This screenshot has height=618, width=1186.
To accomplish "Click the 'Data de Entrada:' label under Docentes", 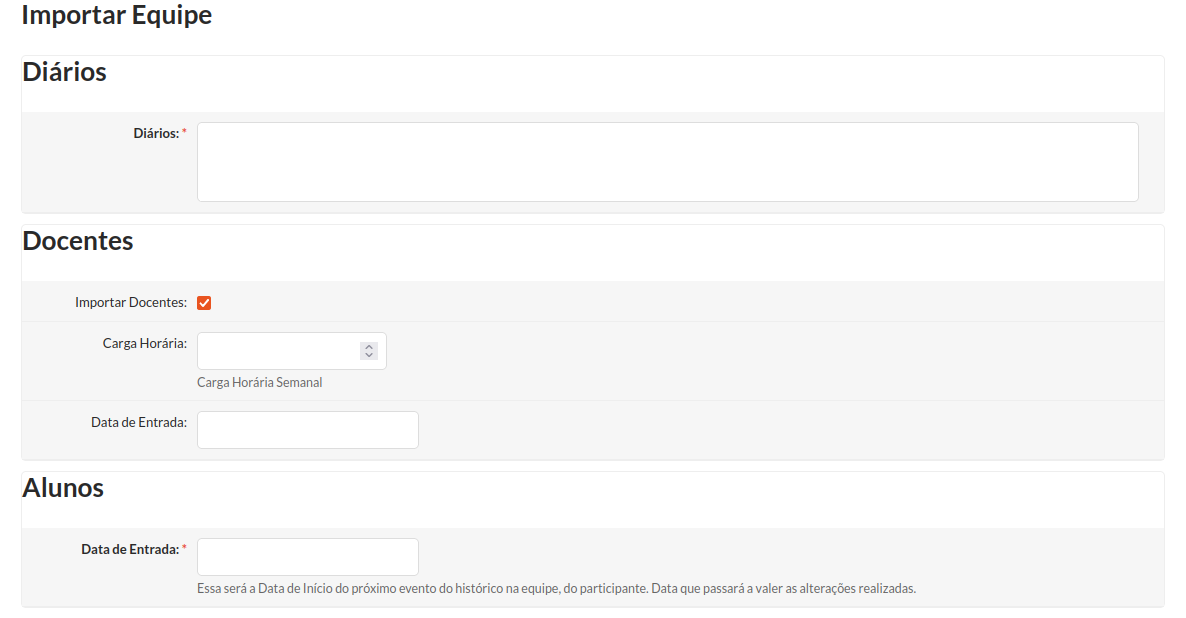I will (x=139, y=422).
